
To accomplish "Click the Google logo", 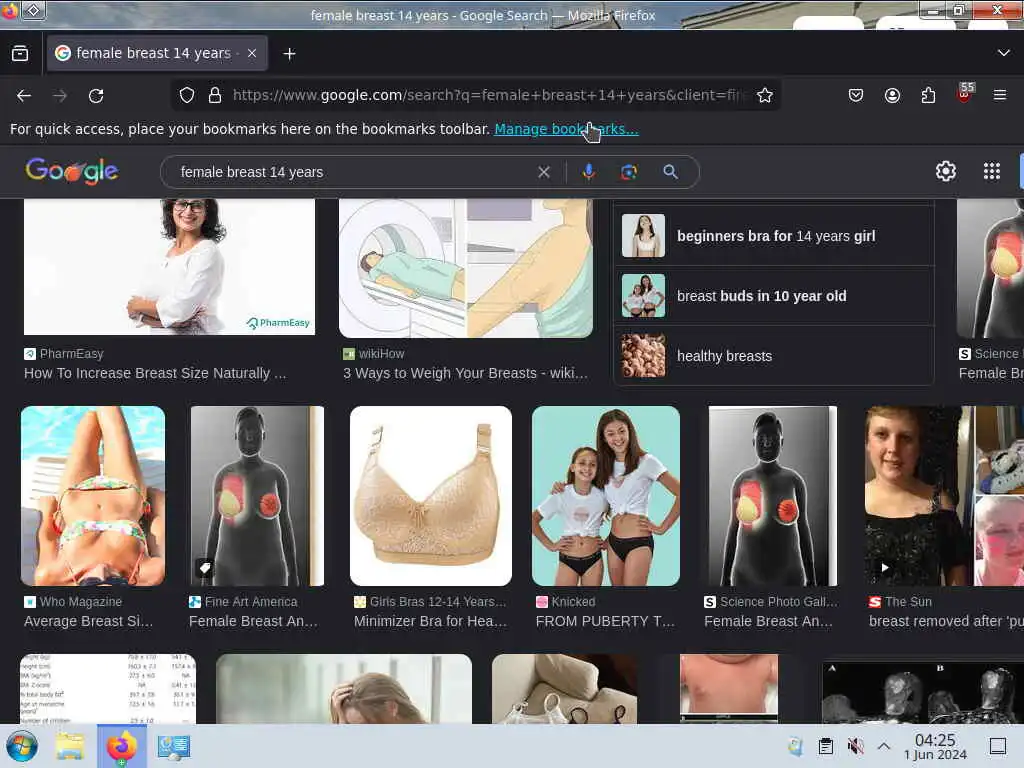I will (x=72, y=171).
